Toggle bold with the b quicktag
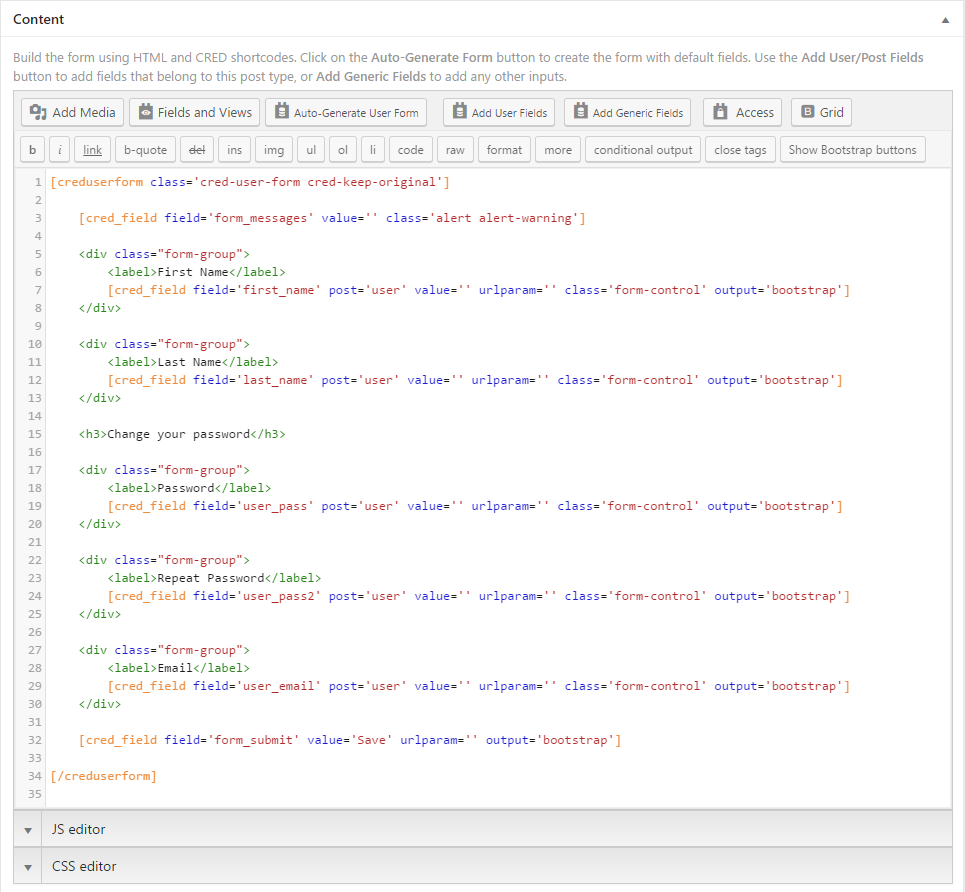The height and width of the screenshot is (892, 965). tap(33, 150)
